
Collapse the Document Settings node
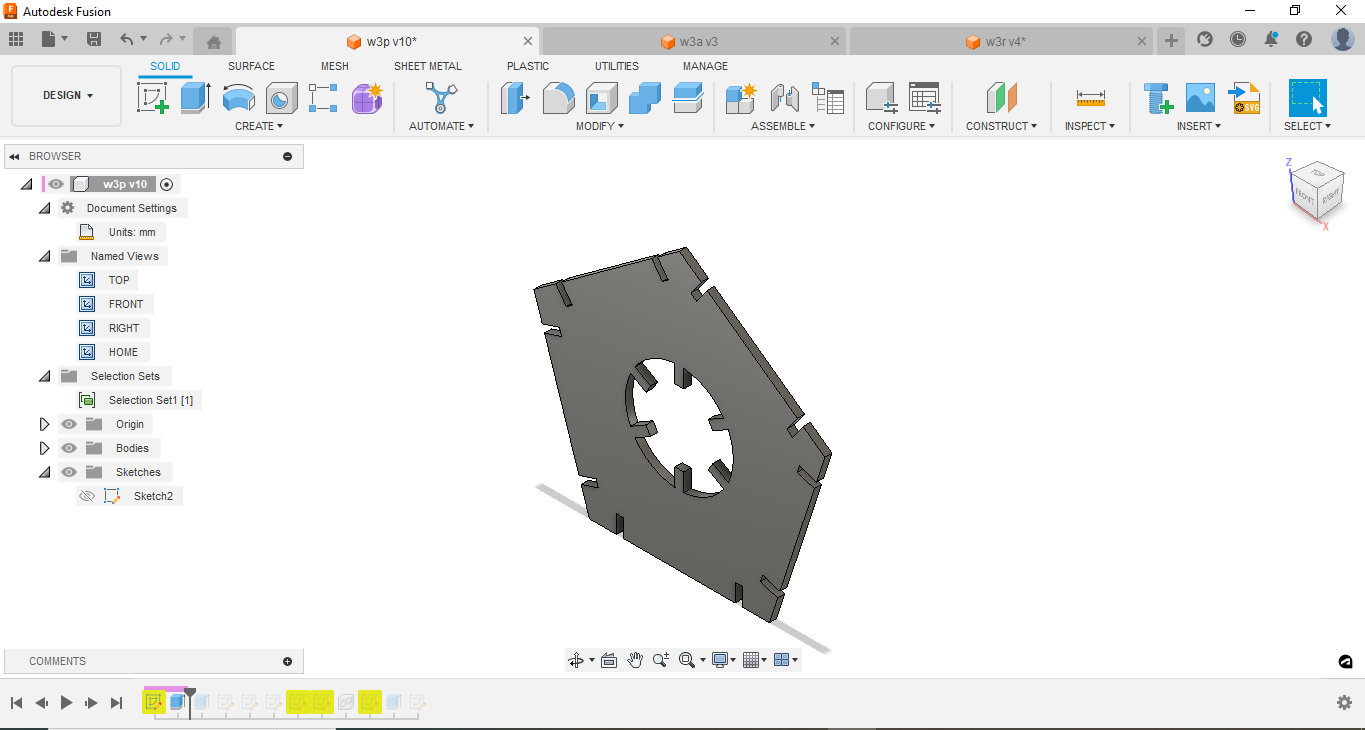pos(44,208)
